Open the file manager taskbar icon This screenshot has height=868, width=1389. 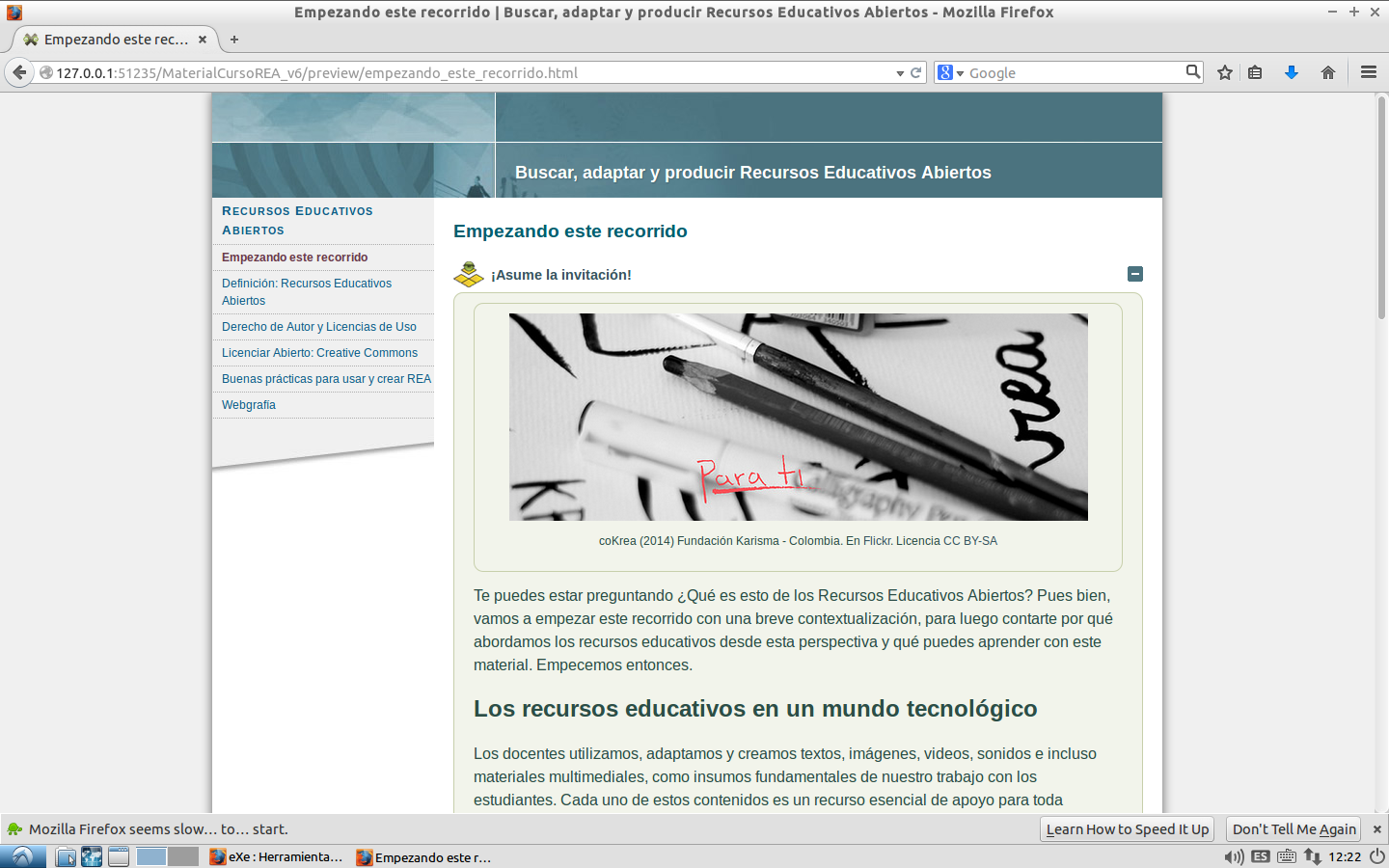click(x=65, y=856)
